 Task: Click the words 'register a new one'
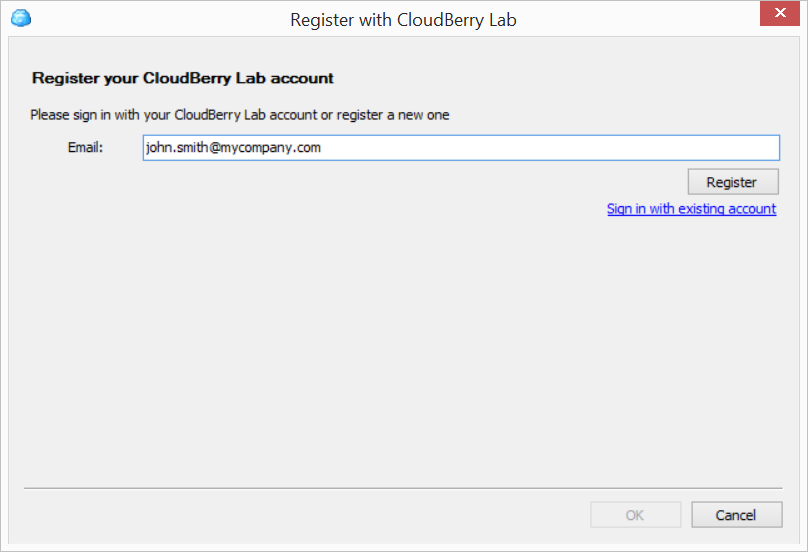click(x=393, y=115)
